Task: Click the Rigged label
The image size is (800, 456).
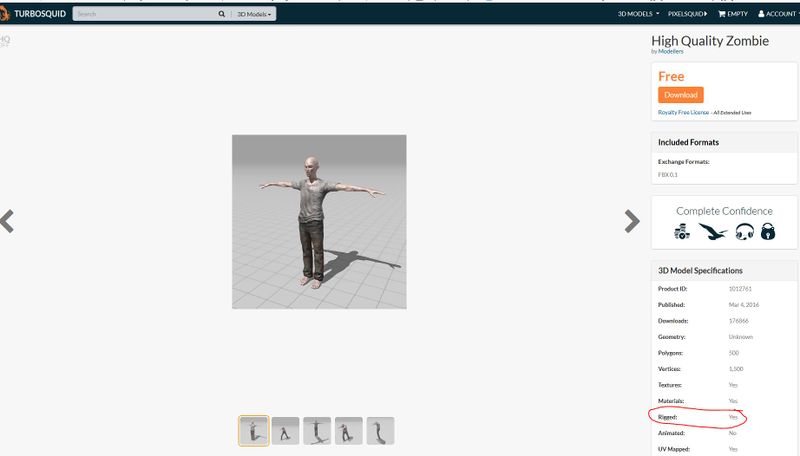Action: [x=667, y=417]
